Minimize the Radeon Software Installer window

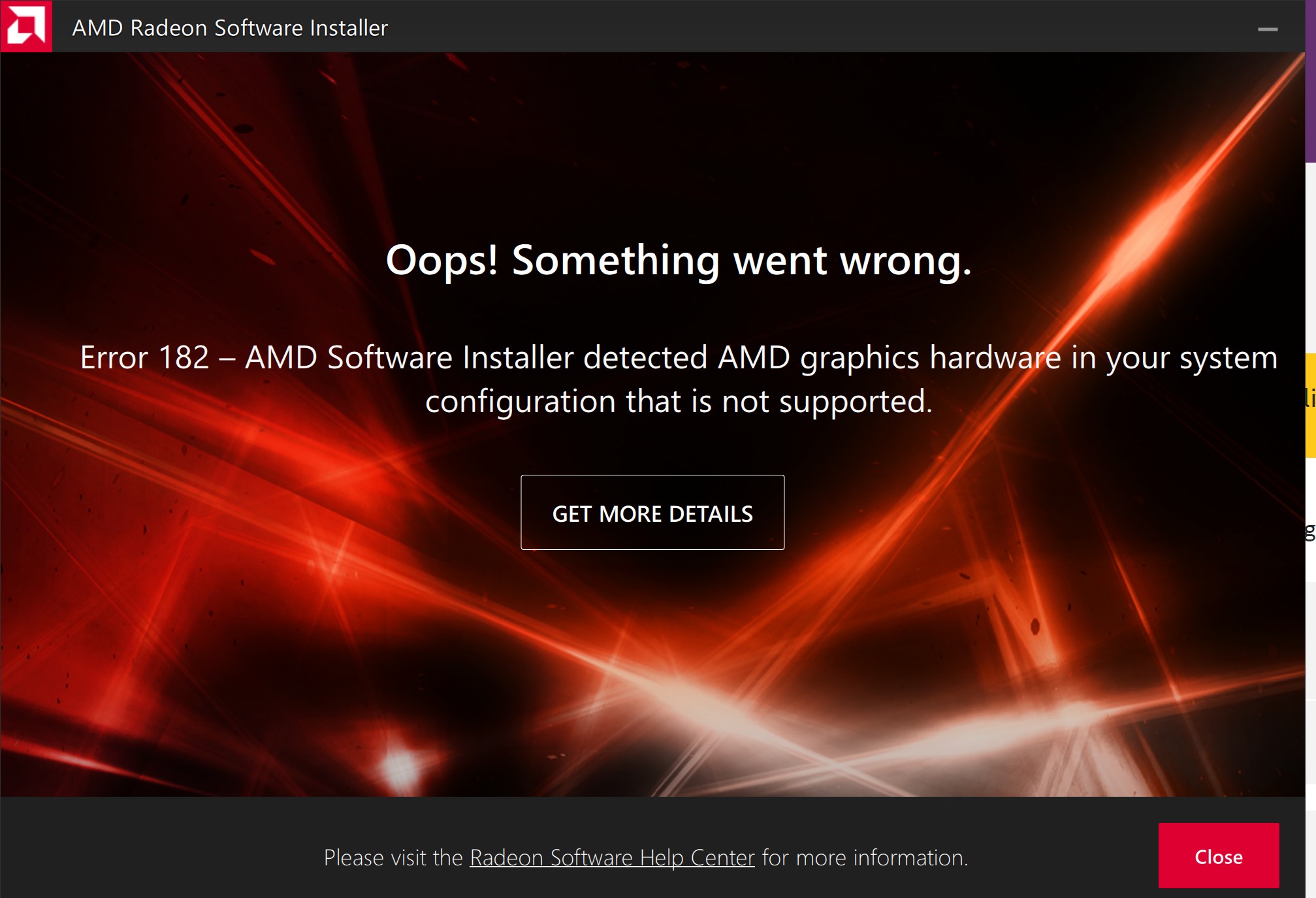(1267, 29)
